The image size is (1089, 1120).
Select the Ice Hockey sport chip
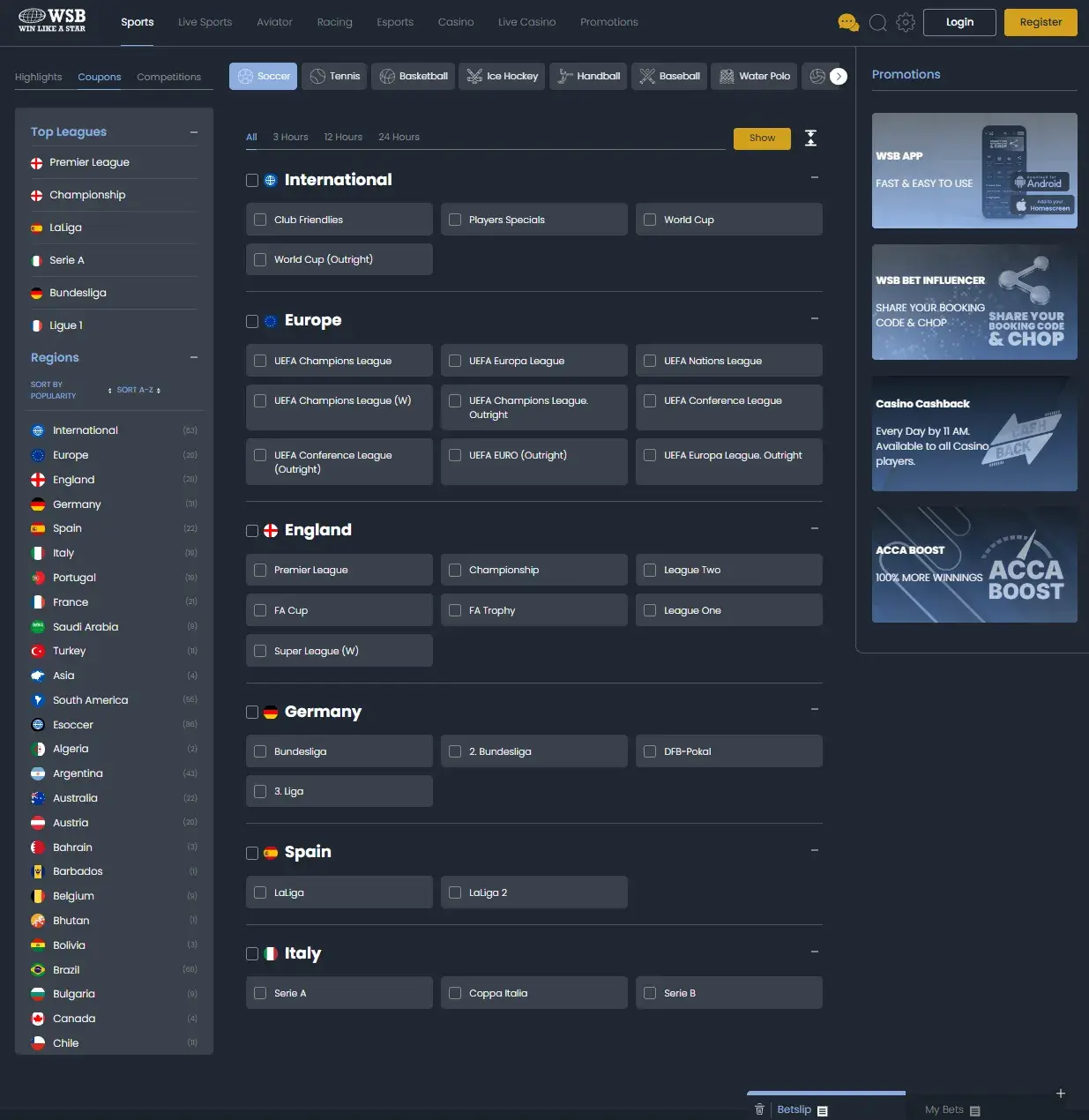(503, 77)
